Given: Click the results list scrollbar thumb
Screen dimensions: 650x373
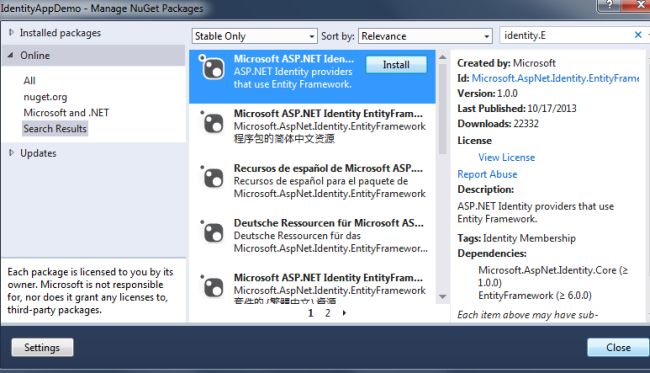Looking at the screenshot, I should point(443,109).
